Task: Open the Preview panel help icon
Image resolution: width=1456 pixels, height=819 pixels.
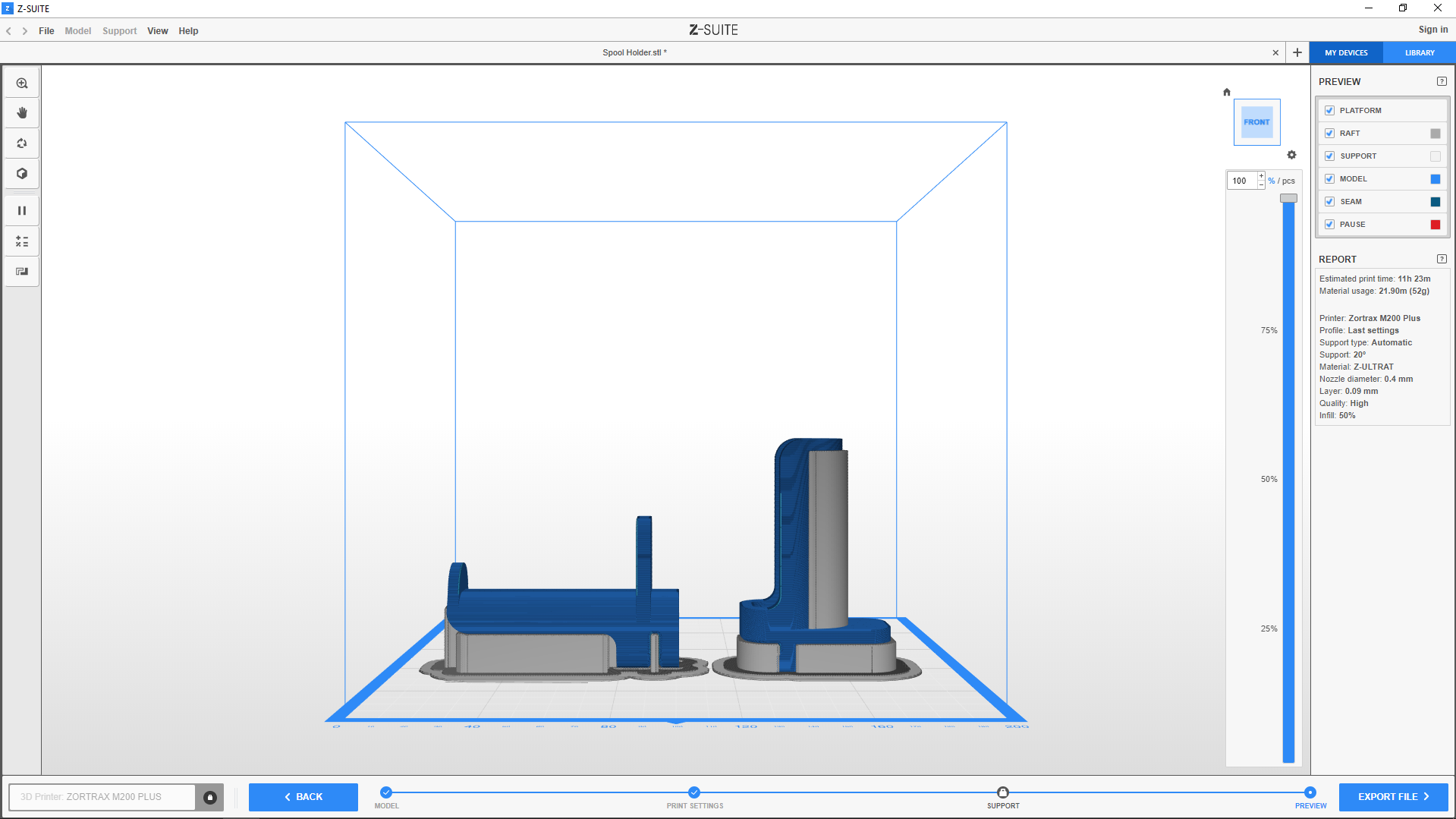Action: [x=1442, y=82]
